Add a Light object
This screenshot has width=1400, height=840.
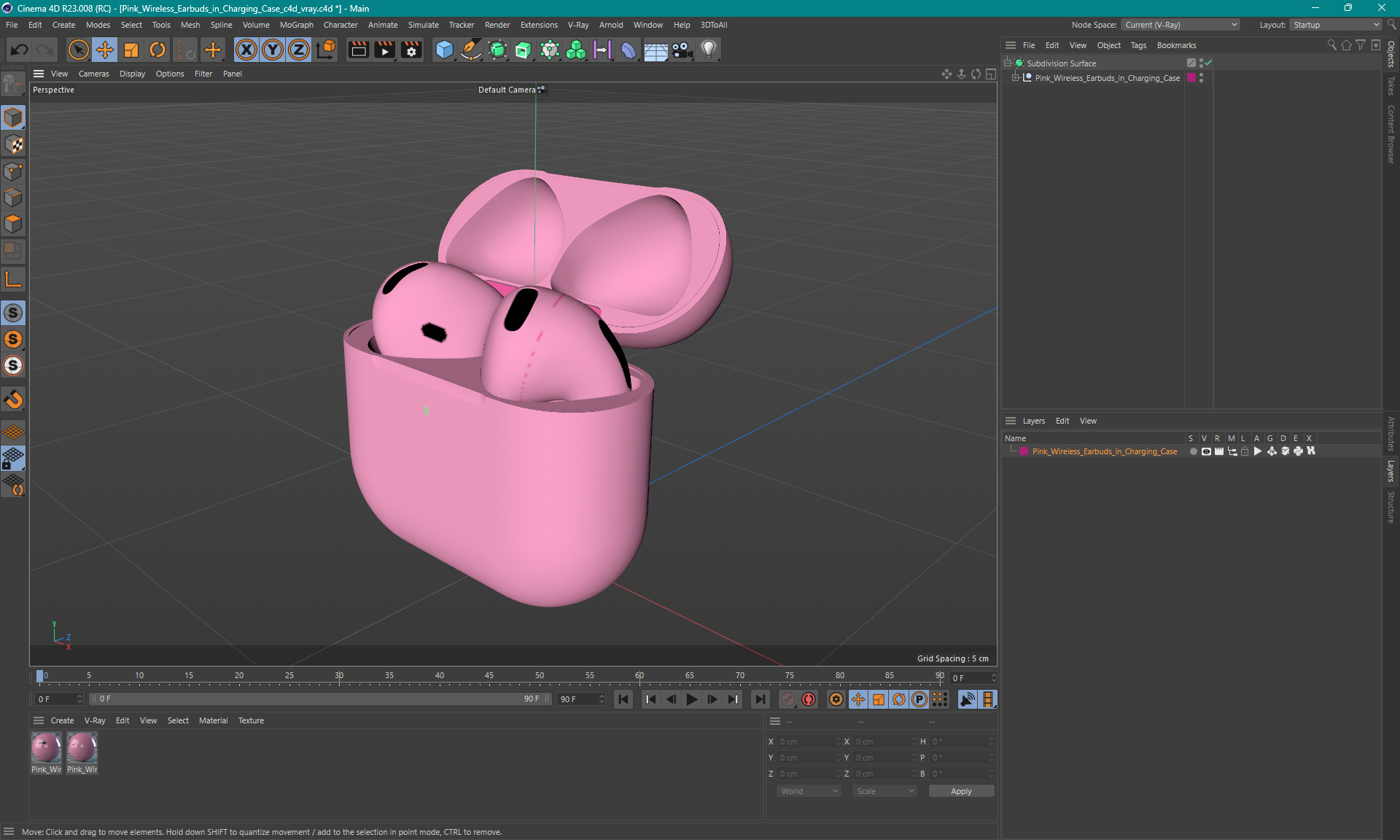coord(709,50)
